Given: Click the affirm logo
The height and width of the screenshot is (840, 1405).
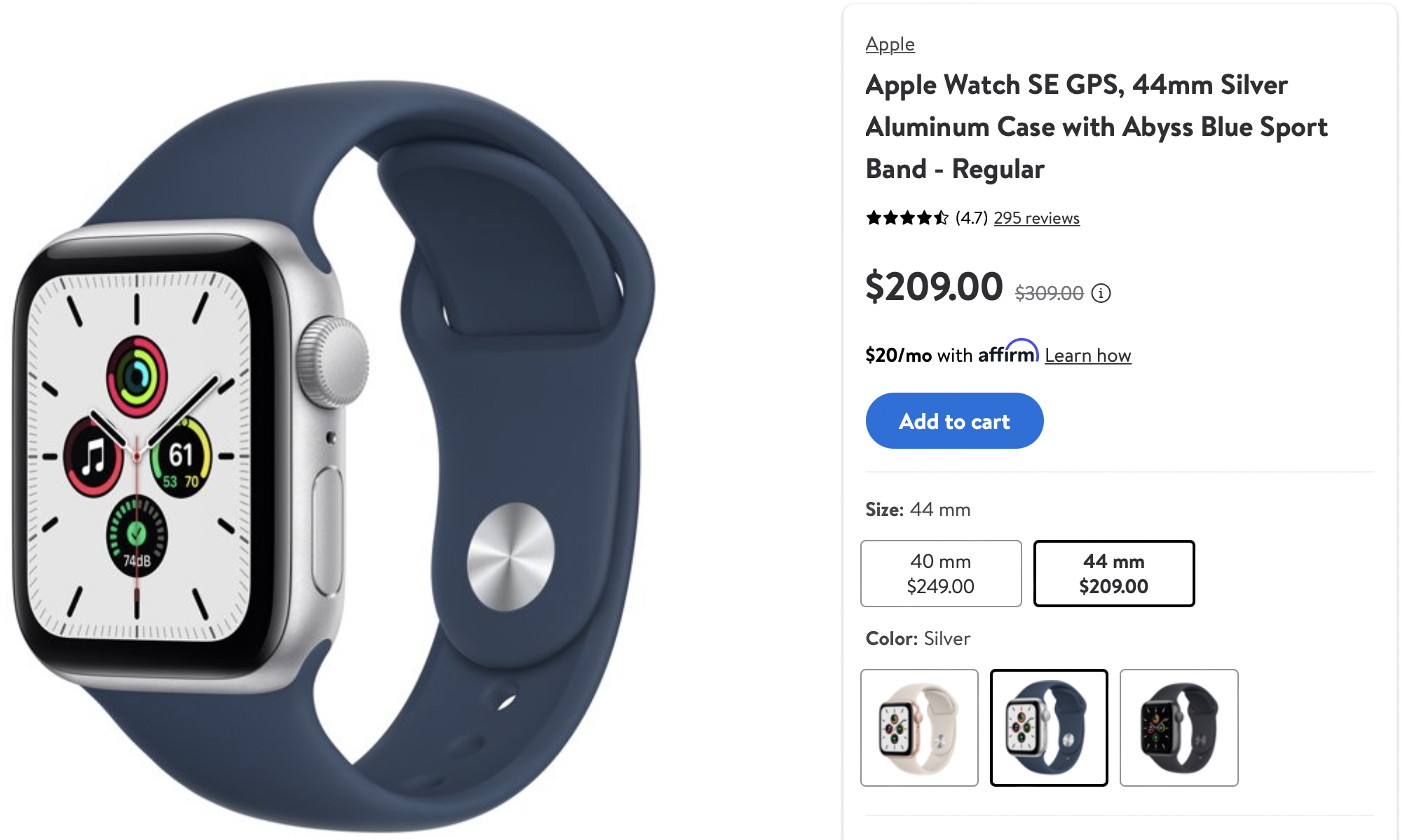Looking at the screenshot, I should [x=1008, y=352].
